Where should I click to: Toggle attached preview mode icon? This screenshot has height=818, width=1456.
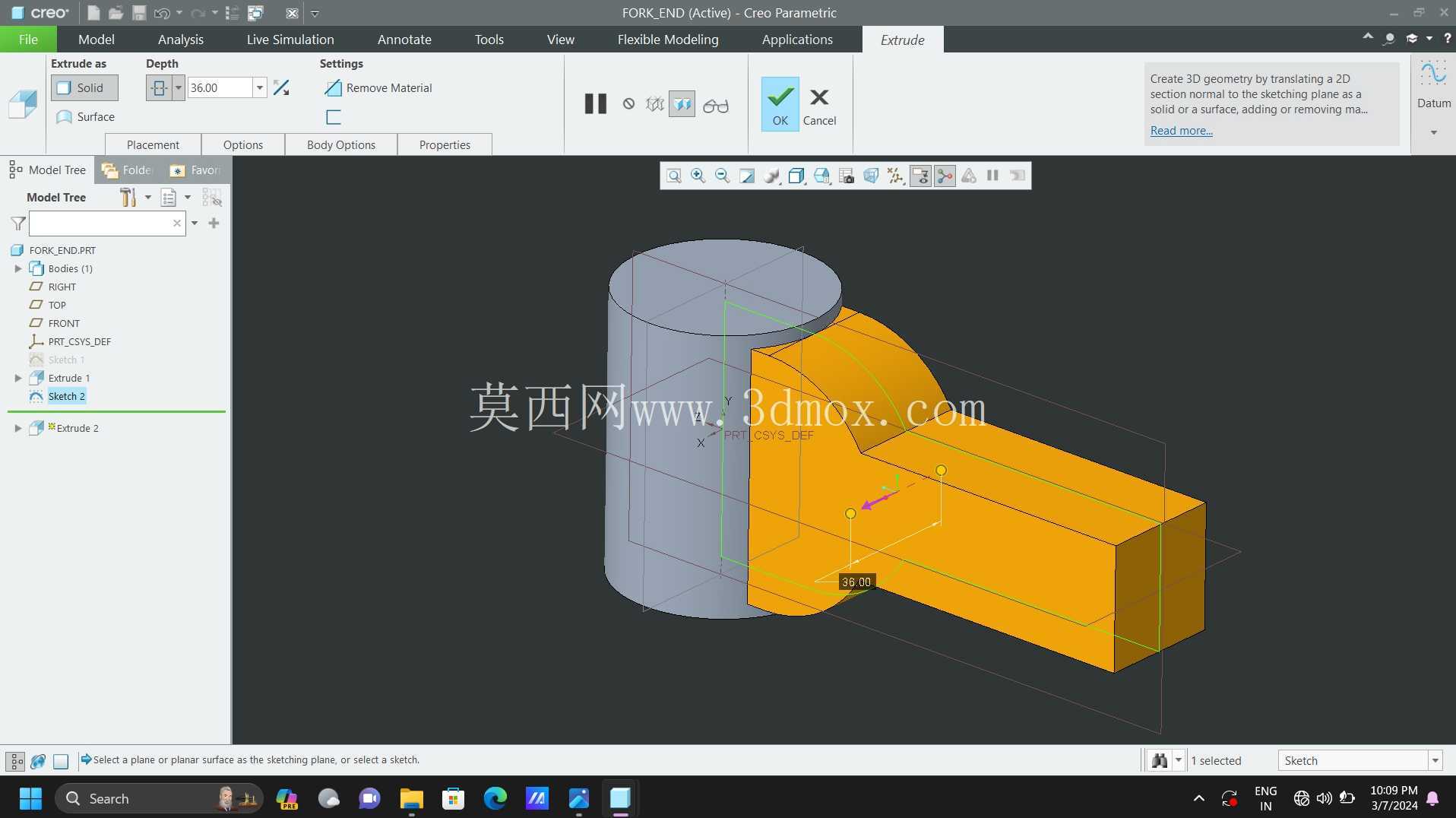pos(682,104)
